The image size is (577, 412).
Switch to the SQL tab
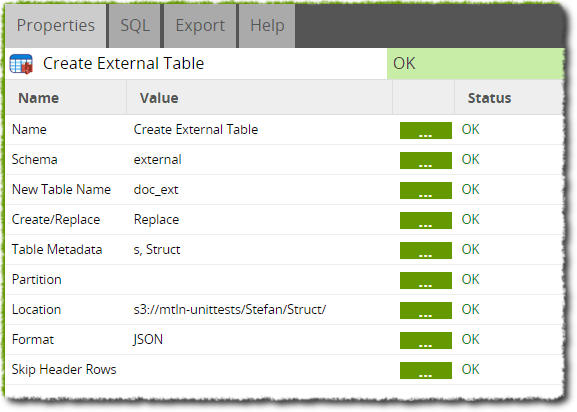tap(135, 26)
